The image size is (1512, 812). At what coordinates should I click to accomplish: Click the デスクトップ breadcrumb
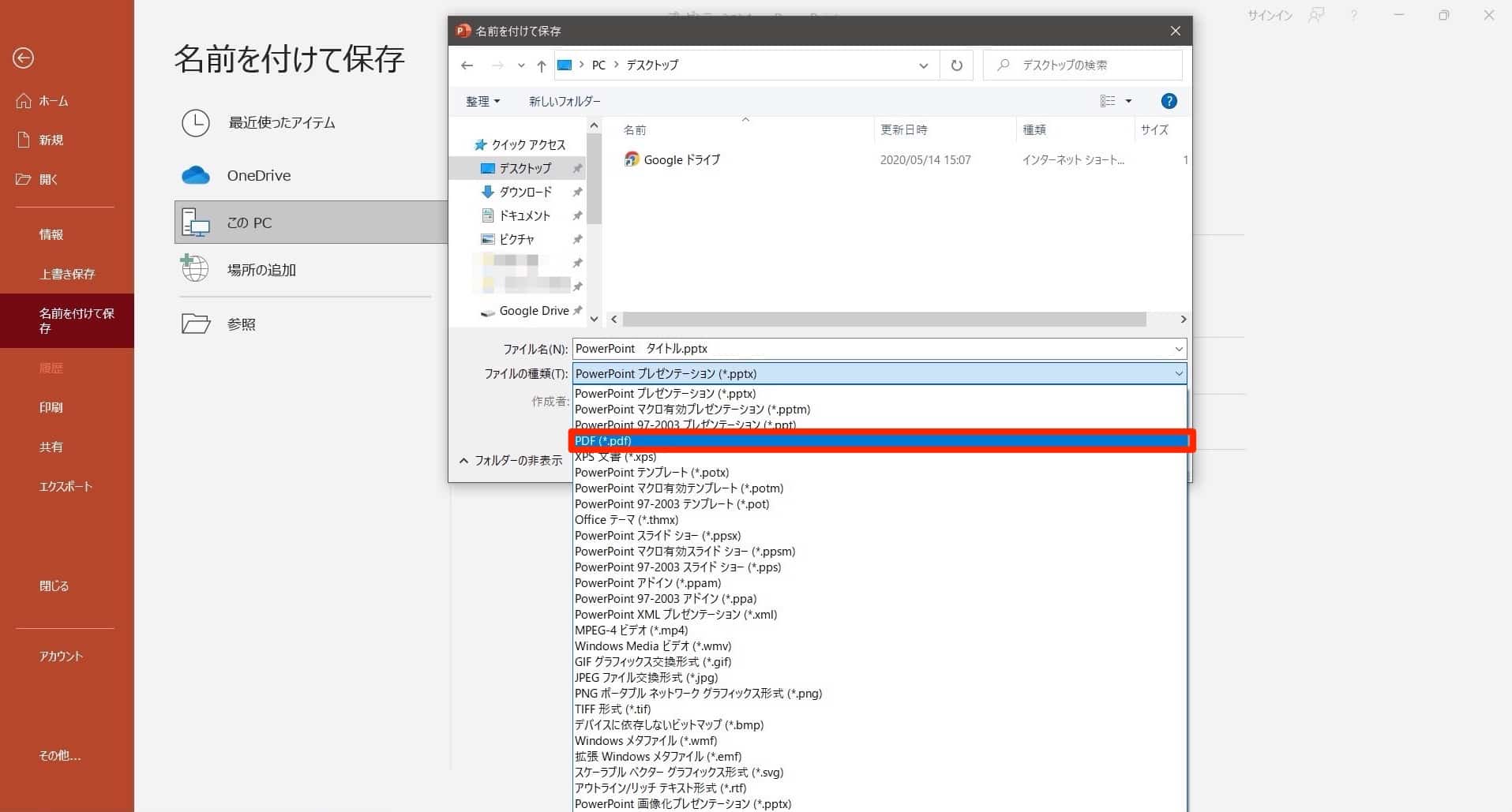click(652, 65)
